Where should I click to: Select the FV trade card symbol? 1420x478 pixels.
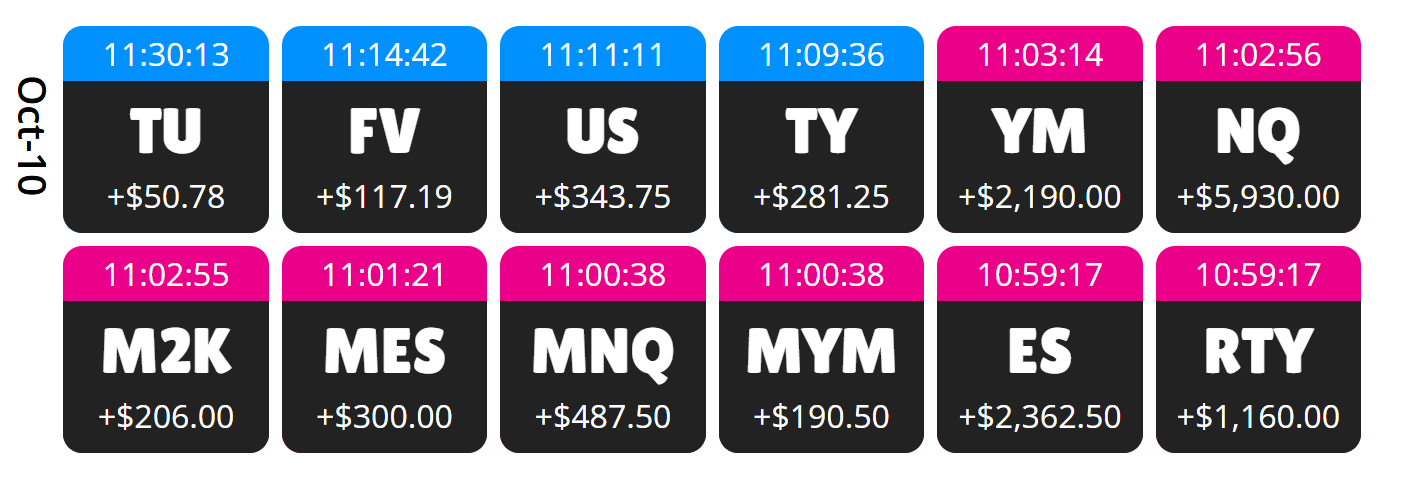click(384, 132)
